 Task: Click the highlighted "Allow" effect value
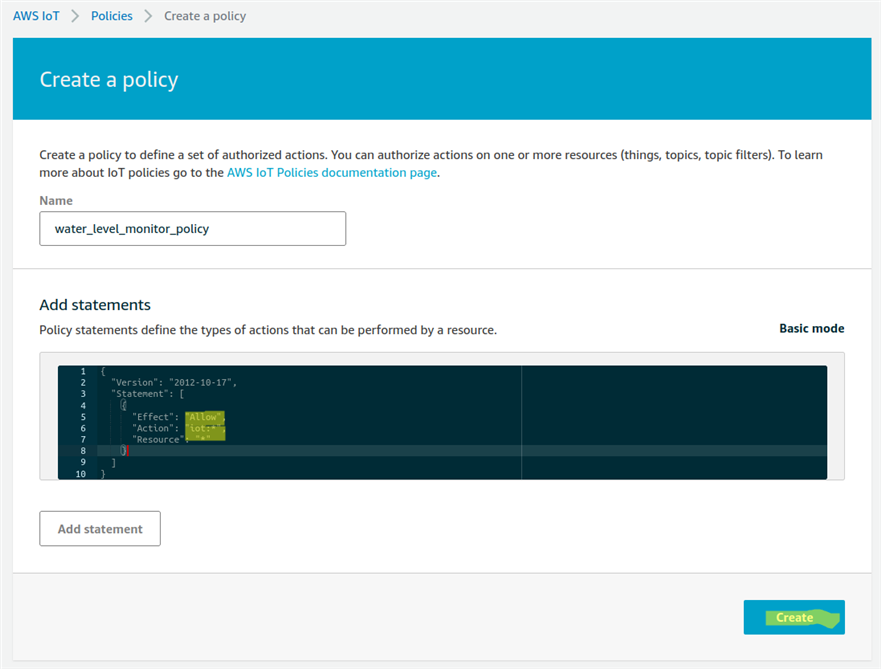205,417
